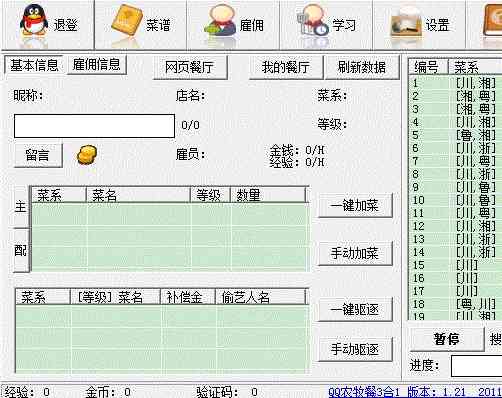
Task: Click the 手动驱逐 button
Action: (355, 349)
